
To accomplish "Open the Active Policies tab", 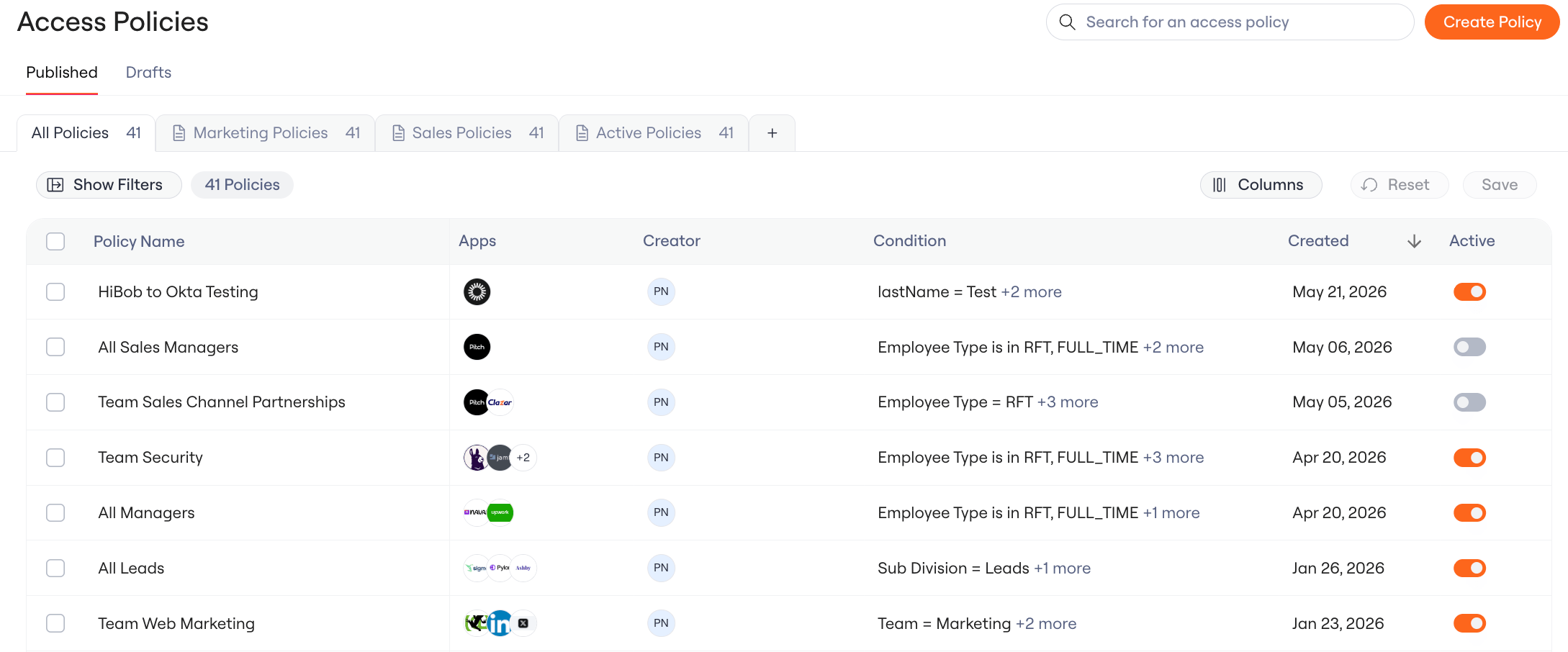I will click(654, 133).
